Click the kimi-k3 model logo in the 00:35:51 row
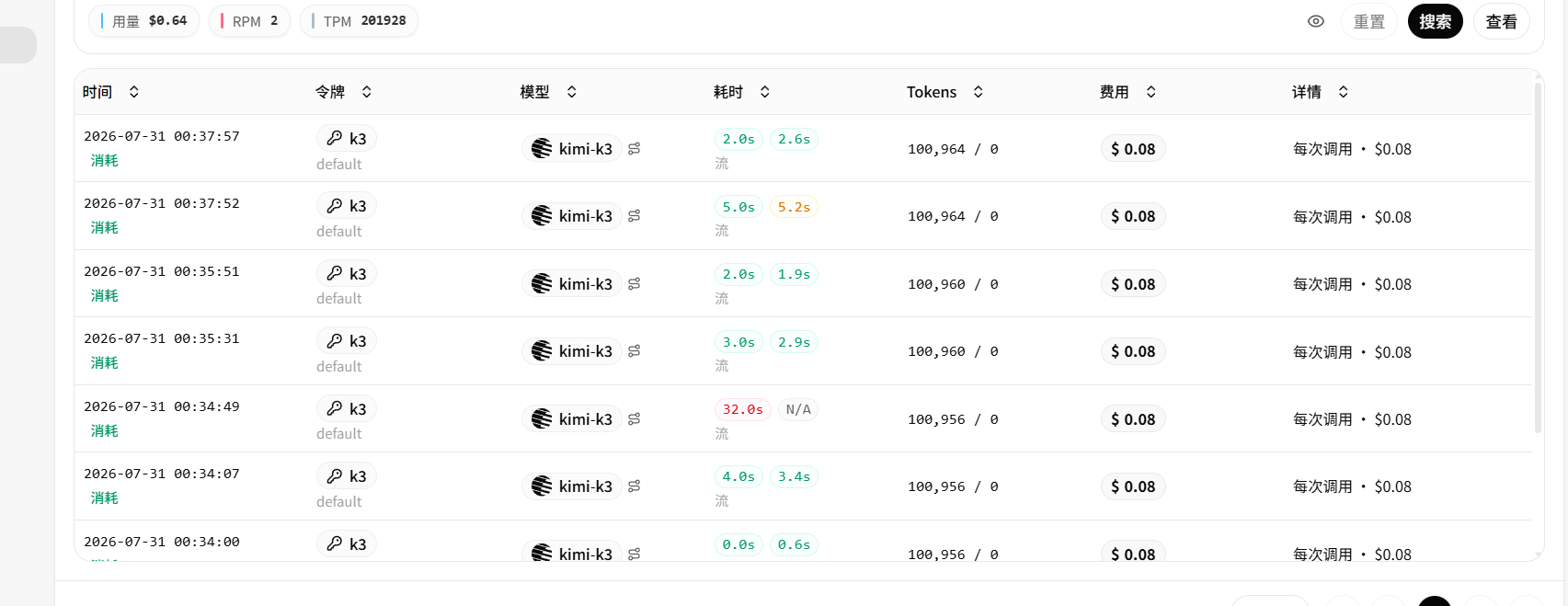Screen dimensions: 1568x606 point(542,284)
